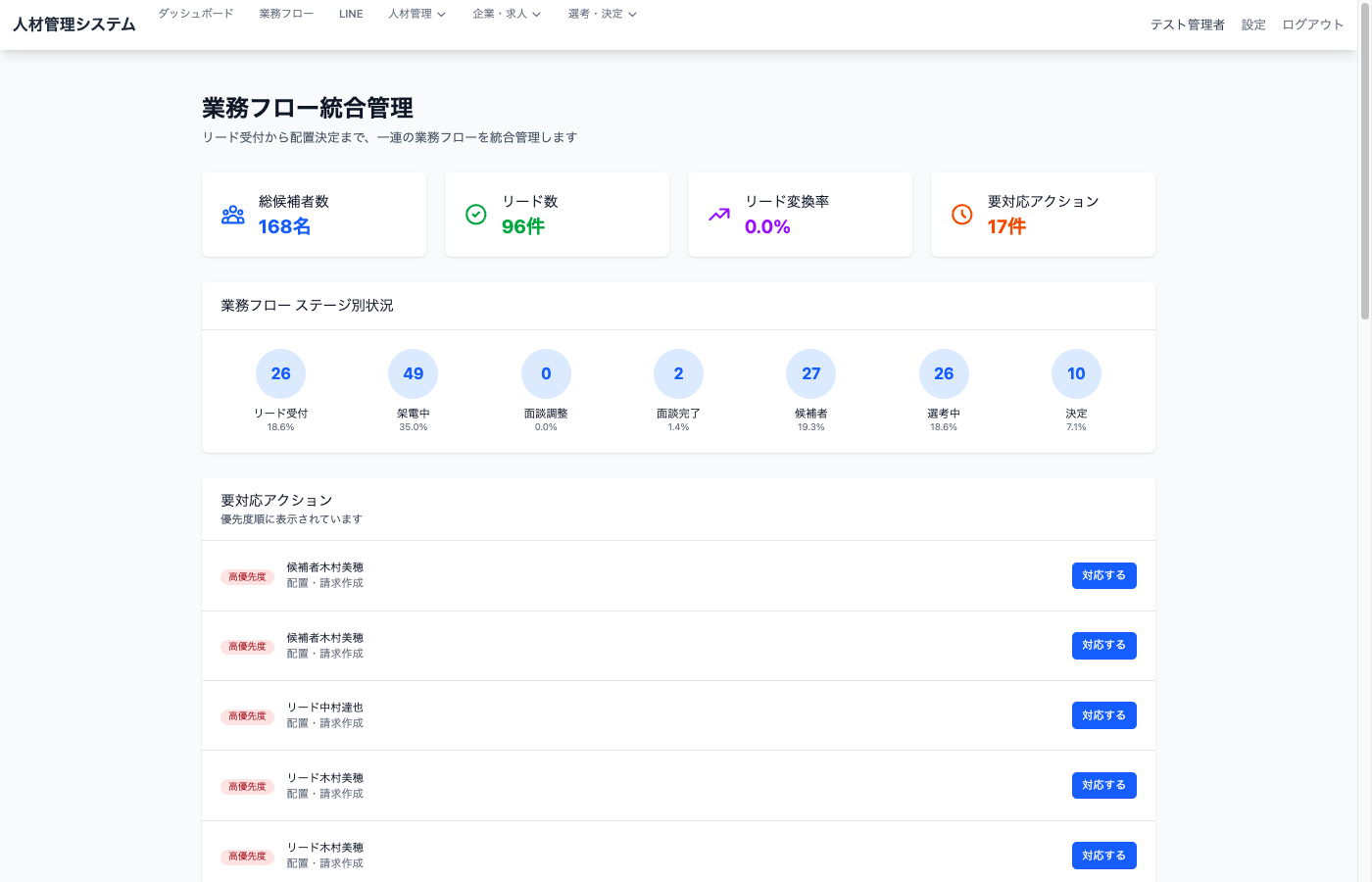The width and height of the screenshot is (1372, 882).
Task: Select the リード受付 stage circle showing 26
Action: pos(280,373)
